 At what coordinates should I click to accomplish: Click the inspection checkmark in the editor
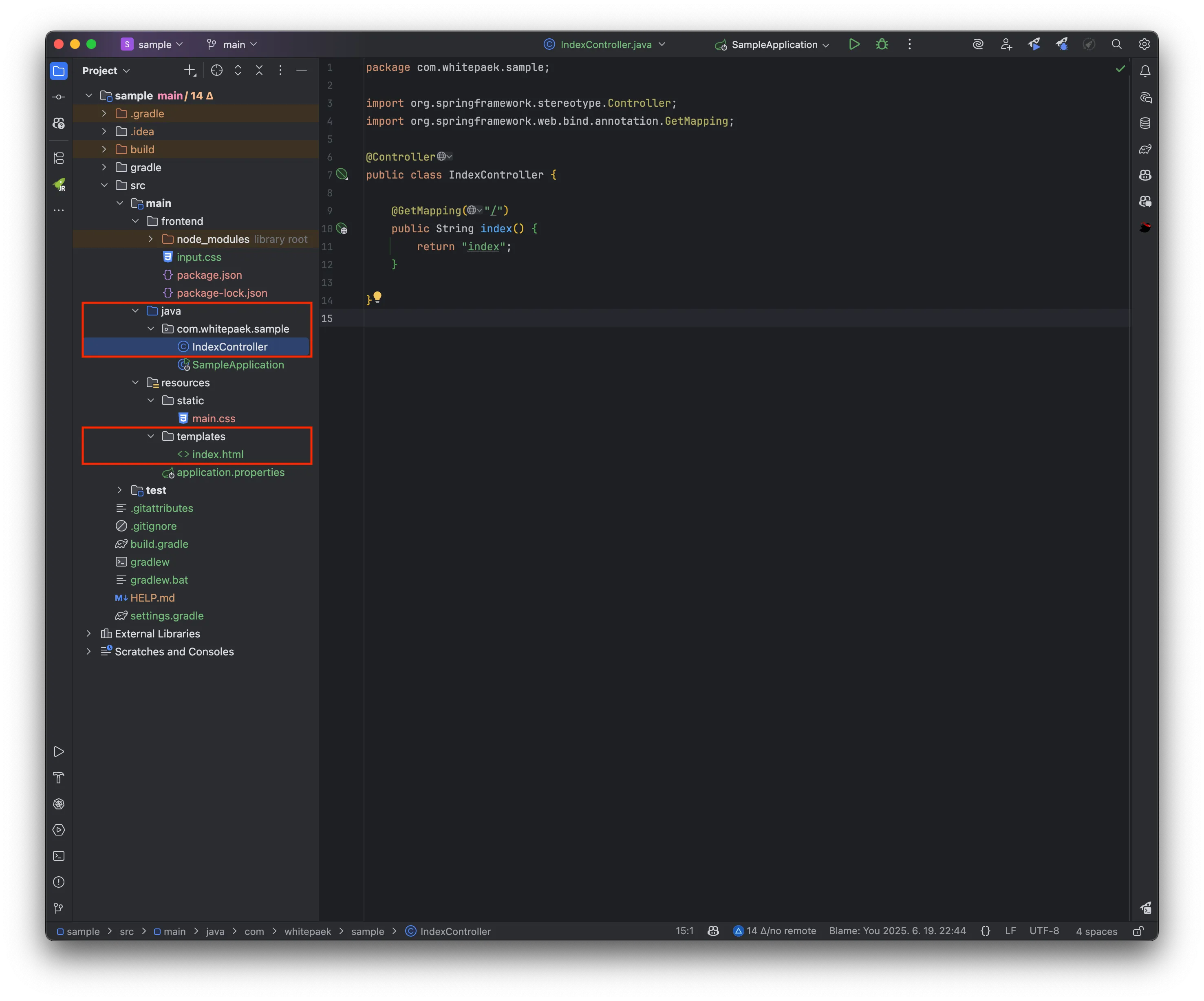pos(1120,69)
